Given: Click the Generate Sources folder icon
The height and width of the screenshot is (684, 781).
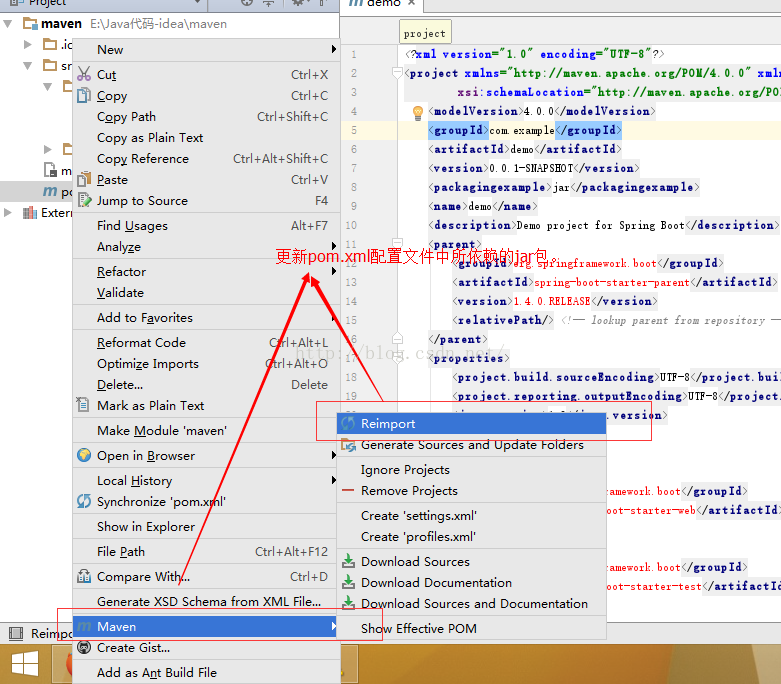Looking at the screenshot, I should point(348,445).
